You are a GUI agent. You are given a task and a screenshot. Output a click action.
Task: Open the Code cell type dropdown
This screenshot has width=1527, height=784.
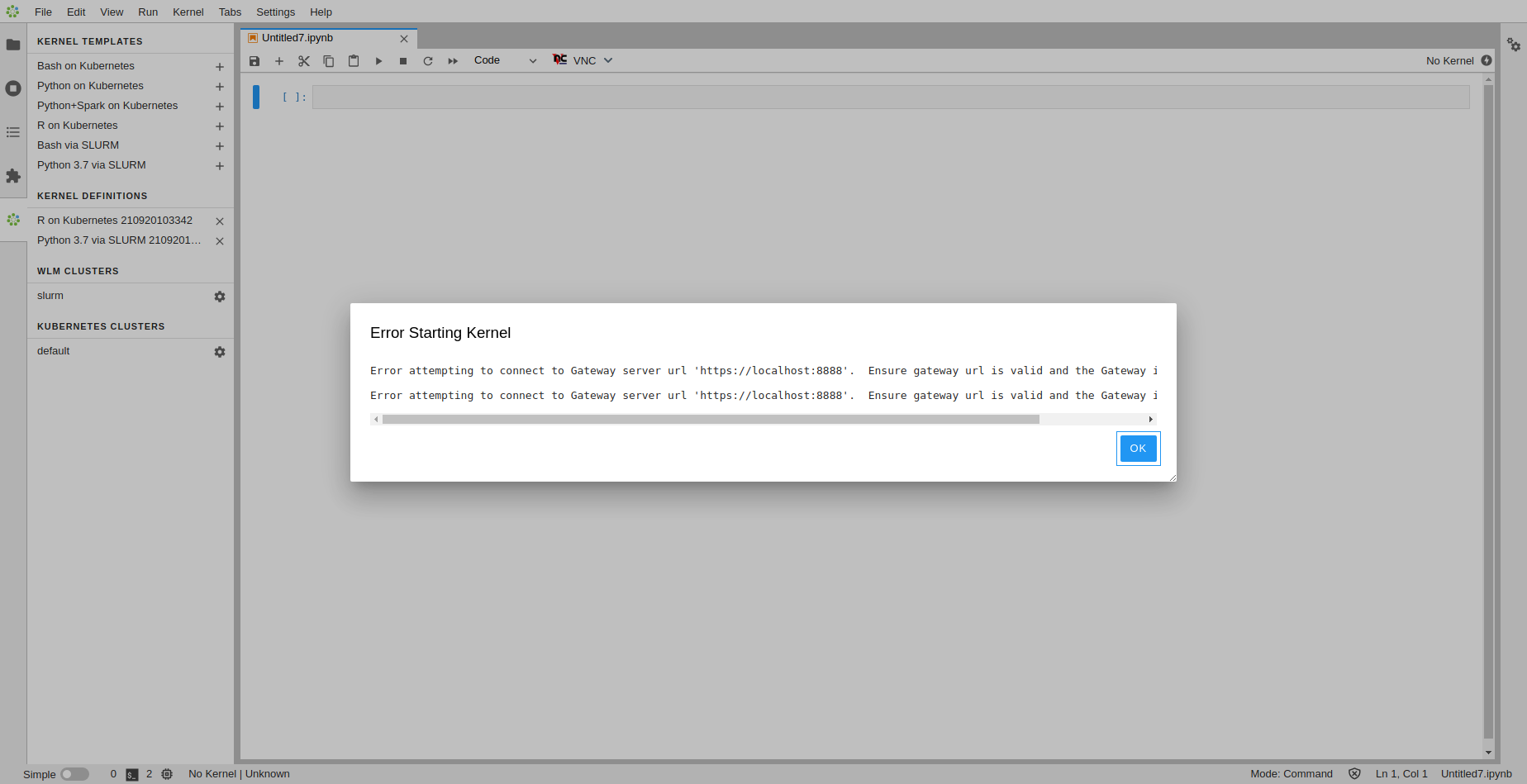pyautogui.click(x=504, y=60)
